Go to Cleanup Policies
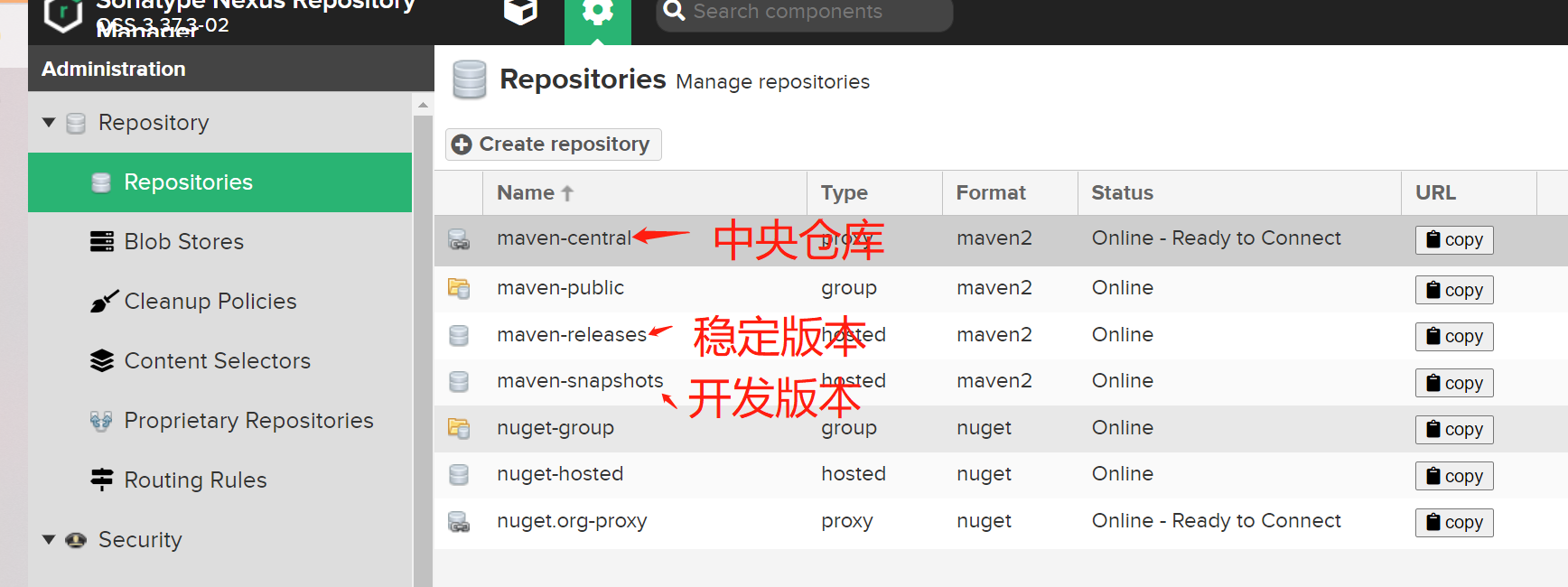The width and height of the screenshot is (1568, 587). pos(220,302)
